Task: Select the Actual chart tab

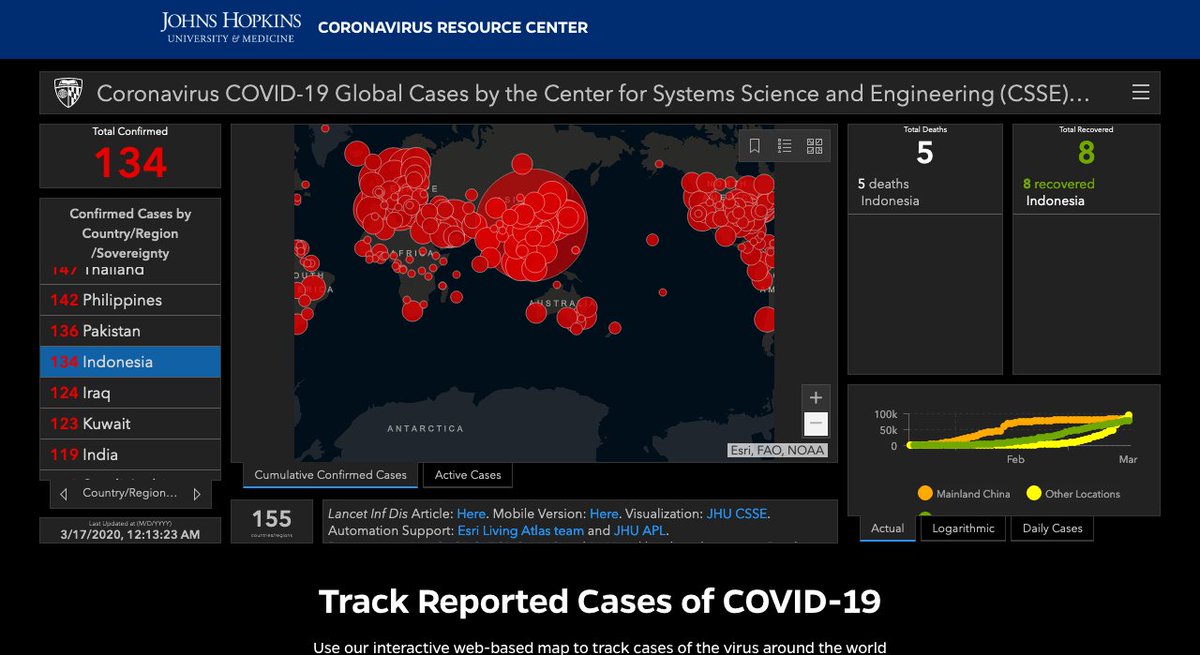Action: tap(887, 528)
